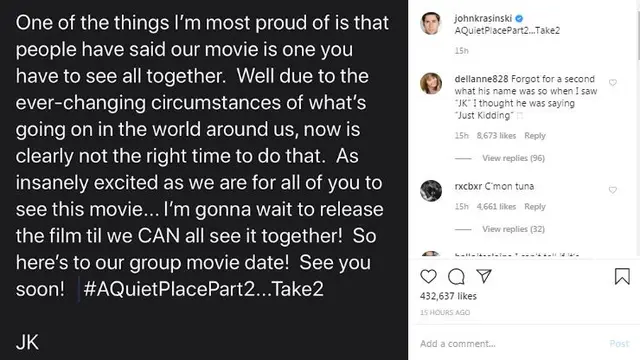Open comments via the speech bubble icon
640x360 pixels.
tap(456, 276)
